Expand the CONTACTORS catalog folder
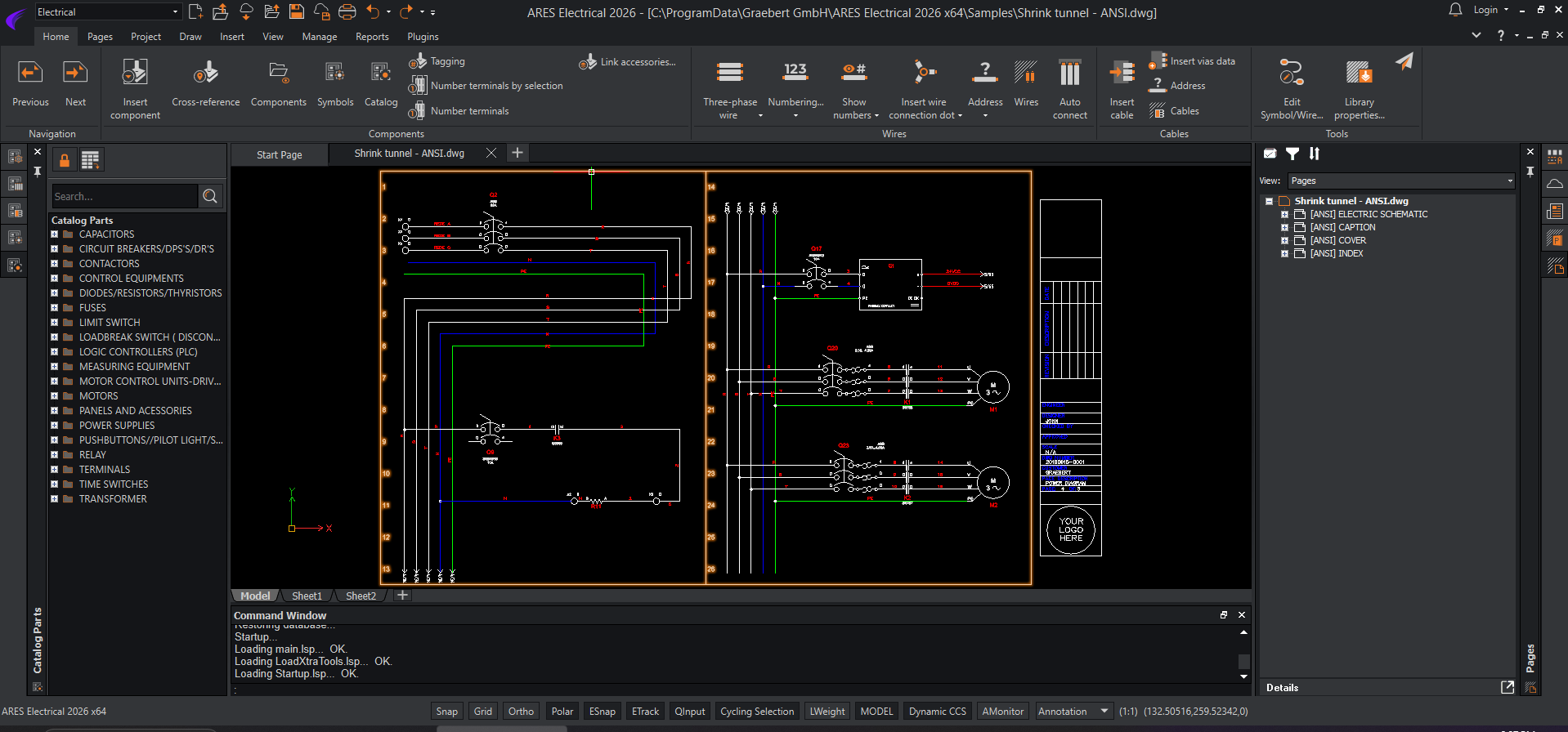The height and width of the screenshot is (732, 1568). [x=55, y=264]
